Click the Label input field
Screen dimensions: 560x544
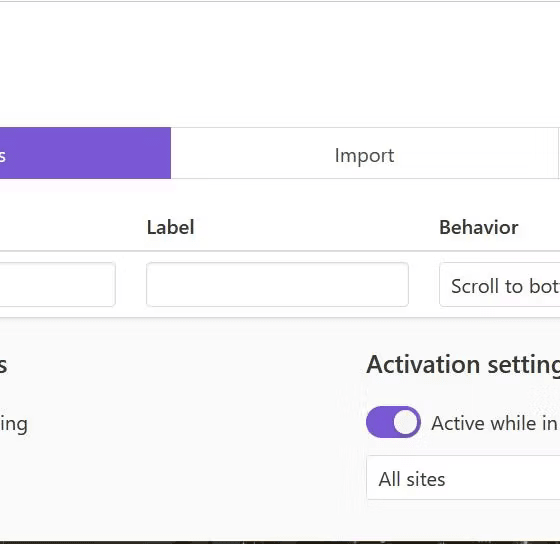point(277,284)
